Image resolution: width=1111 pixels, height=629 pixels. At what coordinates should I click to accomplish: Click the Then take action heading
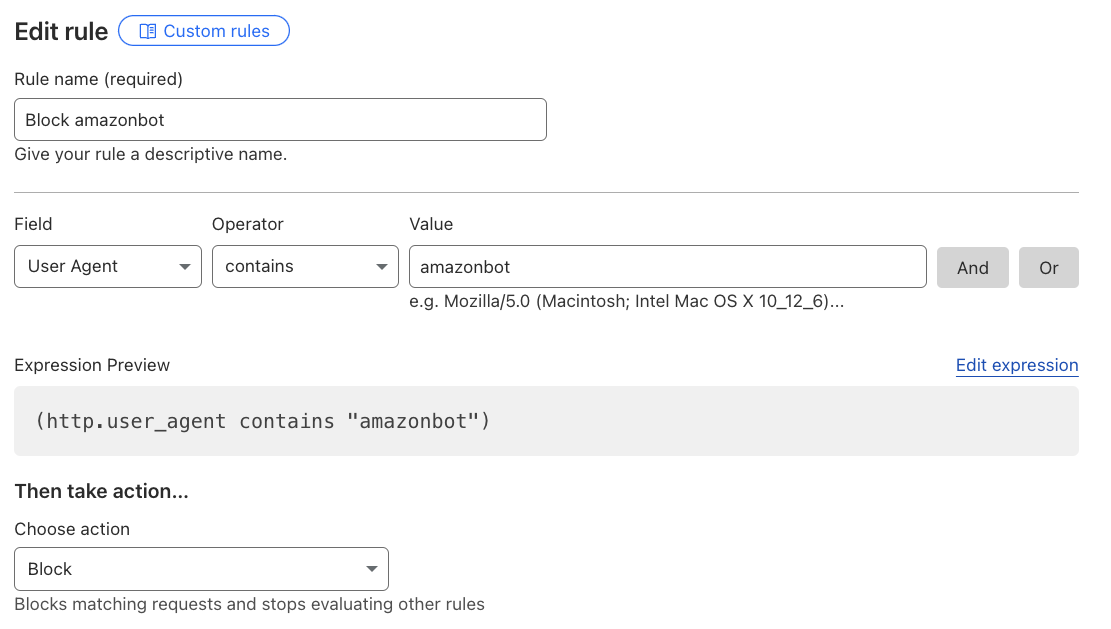pyautogui.click(x=101, y=491)
